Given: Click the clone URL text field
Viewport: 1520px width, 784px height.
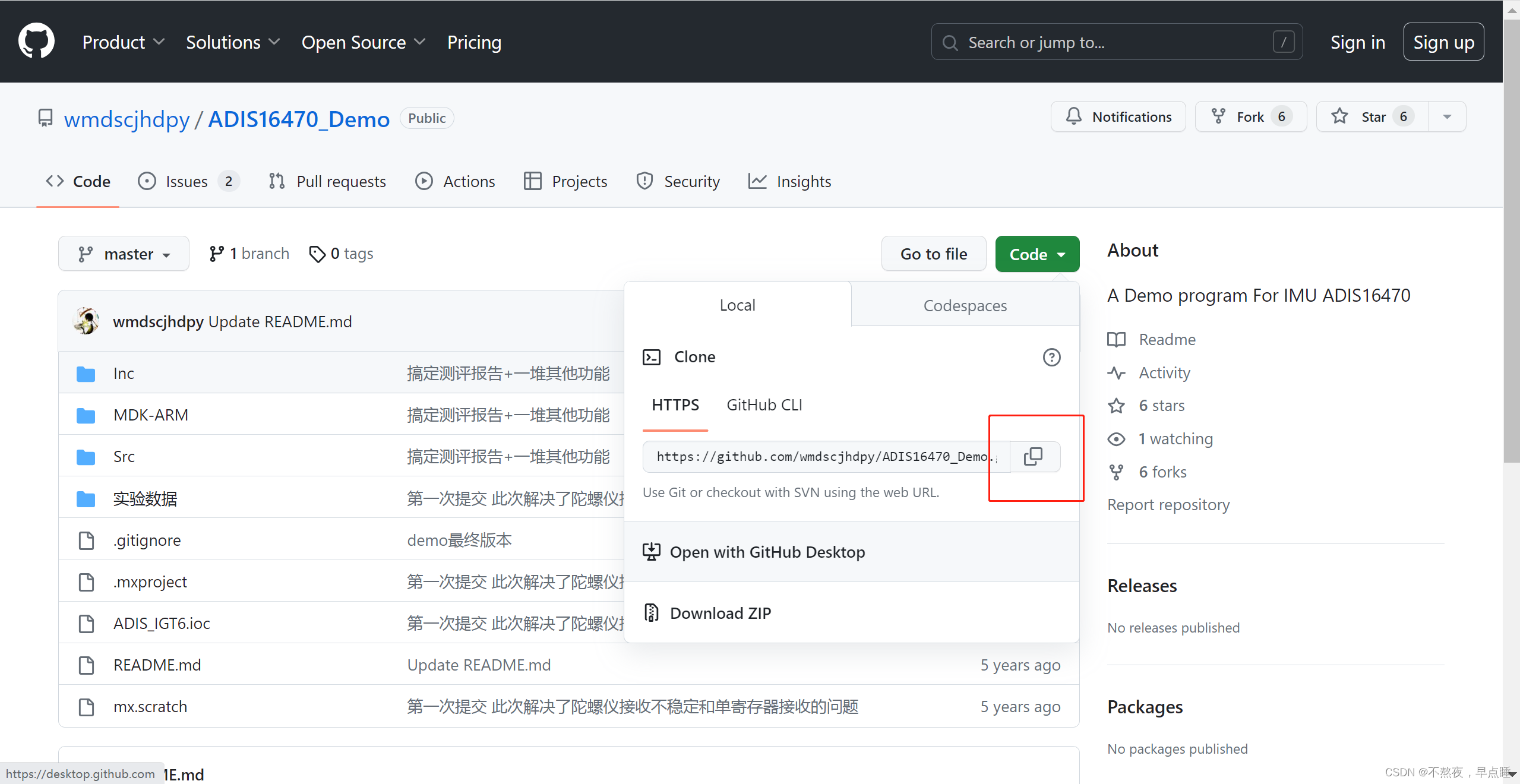Looking at the screenshot, I should [826, 457].
